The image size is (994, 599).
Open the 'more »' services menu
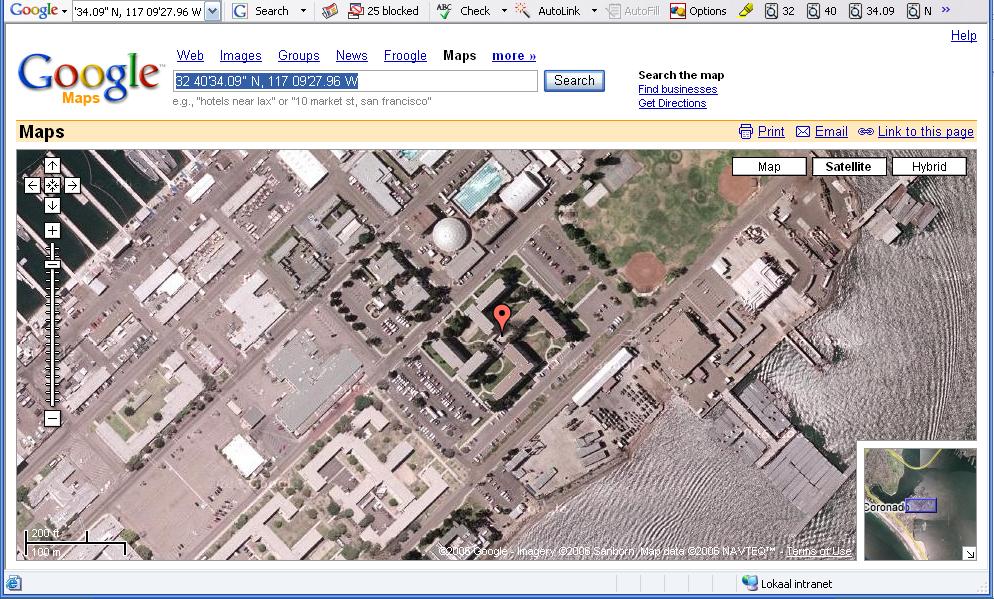pyautogui.click(x=514, y=56)
